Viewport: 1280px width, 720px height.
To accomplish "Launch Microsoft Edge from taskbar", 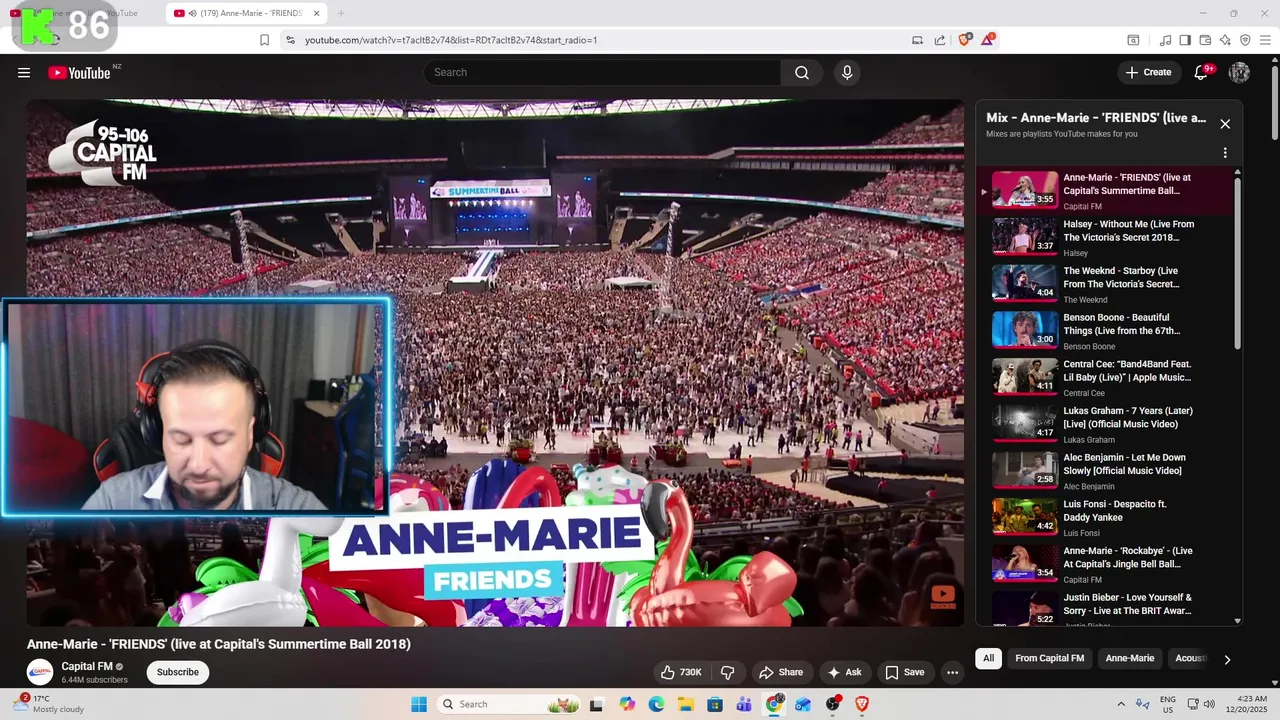I will (x=656, y=704).
